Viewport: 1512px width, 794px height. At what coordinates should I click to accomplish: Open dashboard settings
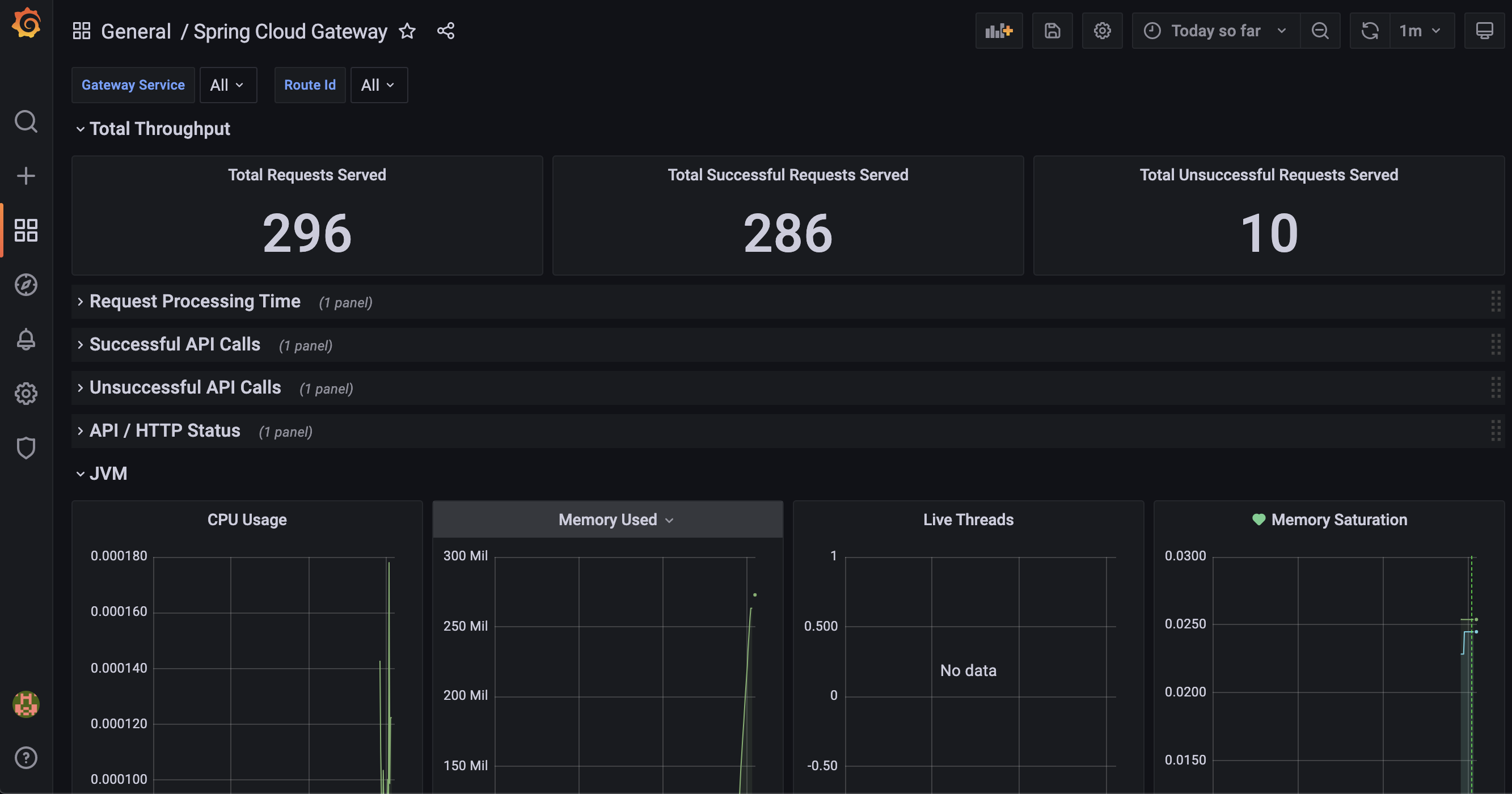(1103, 31)
